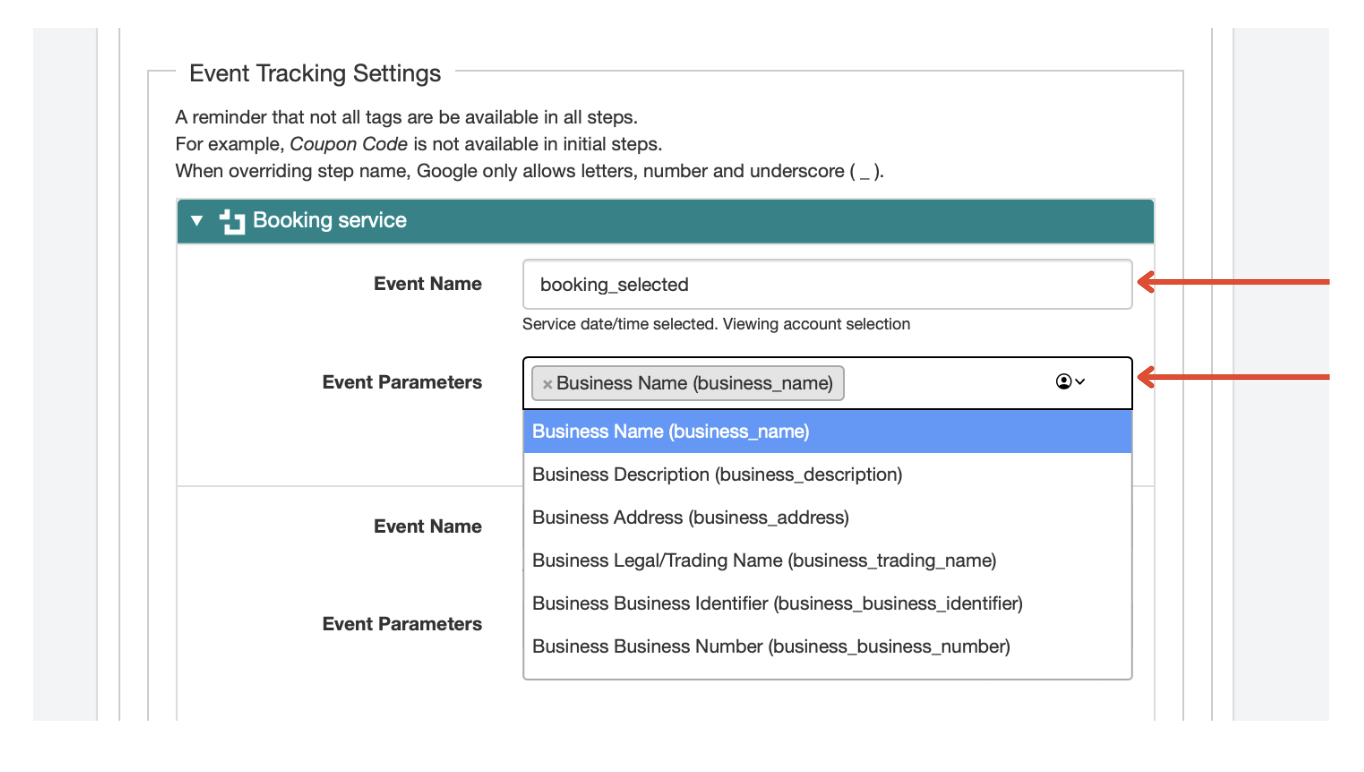
Task: Click the second Event Parameters label
Action: click(401, 624)
